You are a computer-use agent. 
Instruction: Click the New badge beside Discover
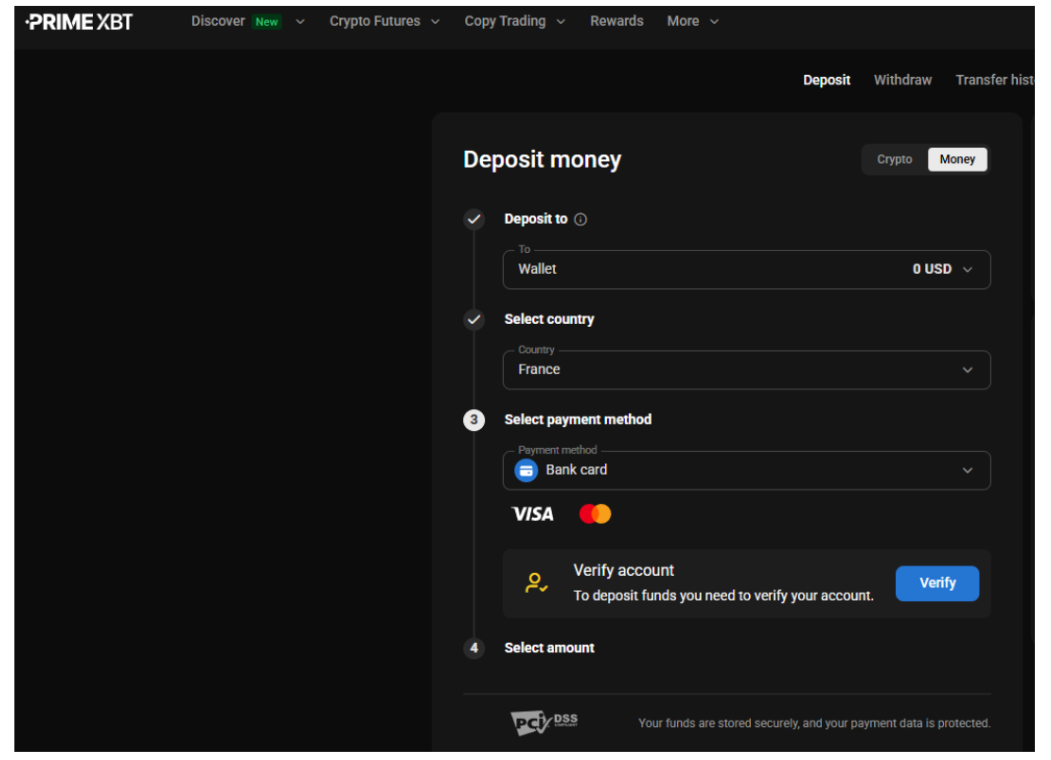tap(267, 22)
